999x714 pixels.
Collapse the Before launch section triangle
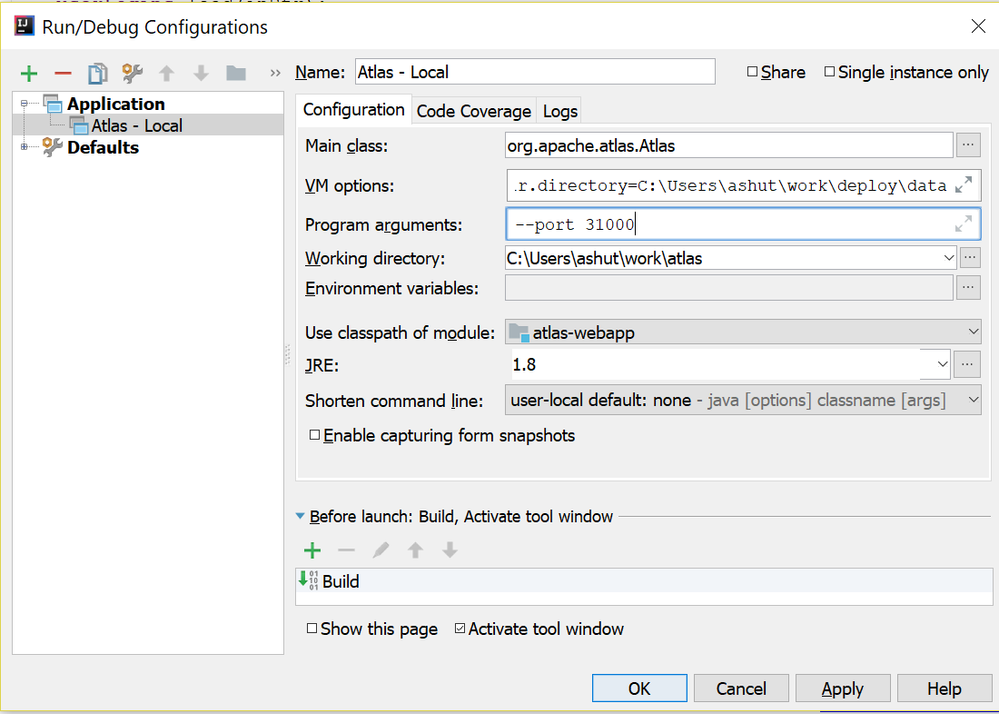point(301,517)
